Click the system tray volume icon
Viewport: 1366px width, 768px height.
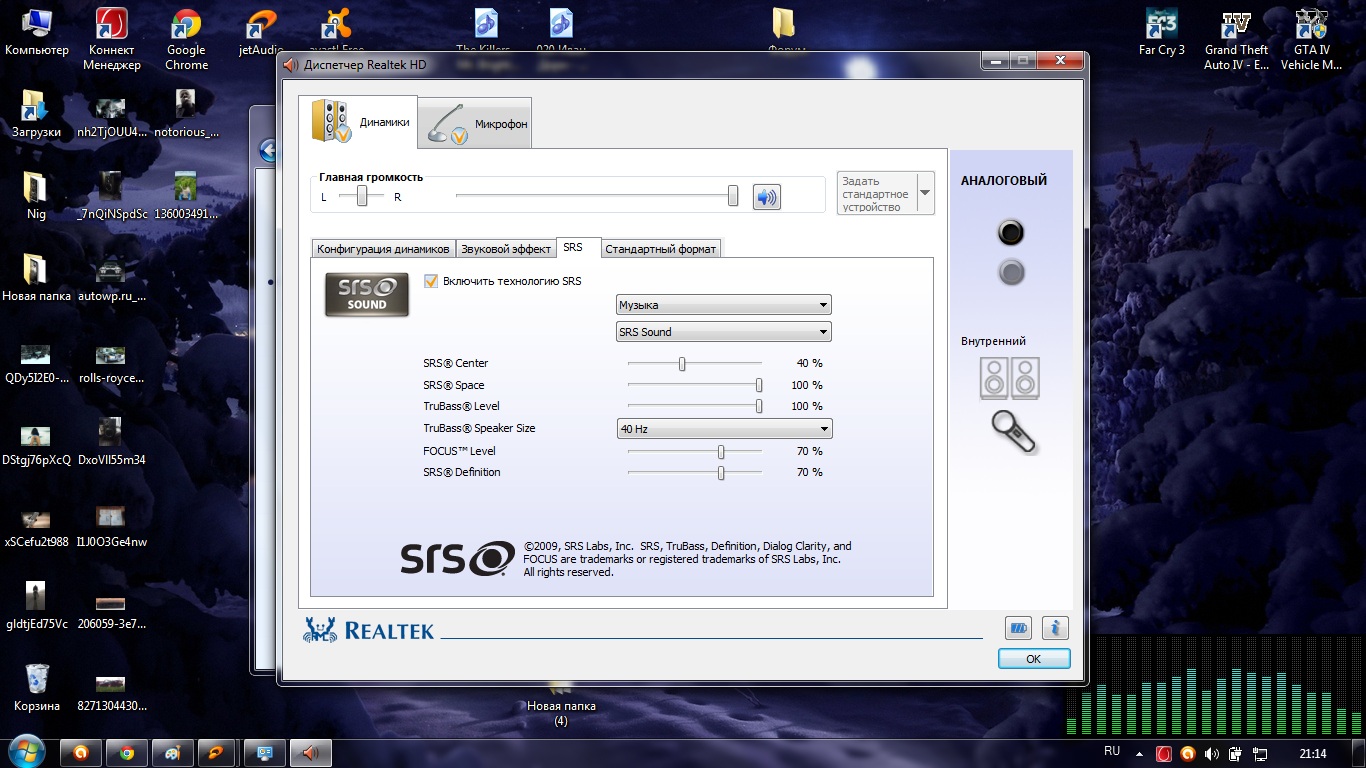(1212, 753)
